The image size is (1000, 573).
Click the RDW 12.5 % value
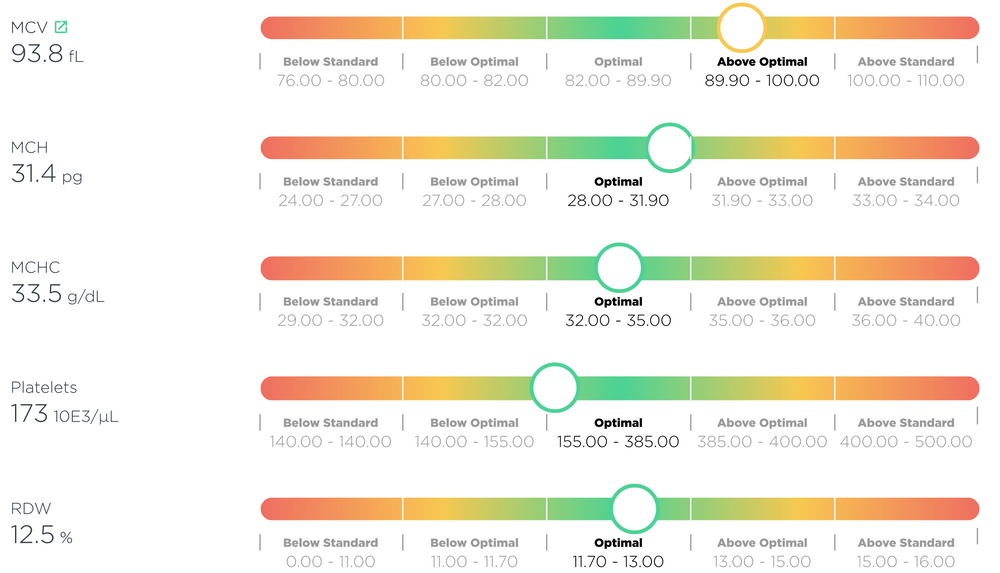click(x=42, y=536)
